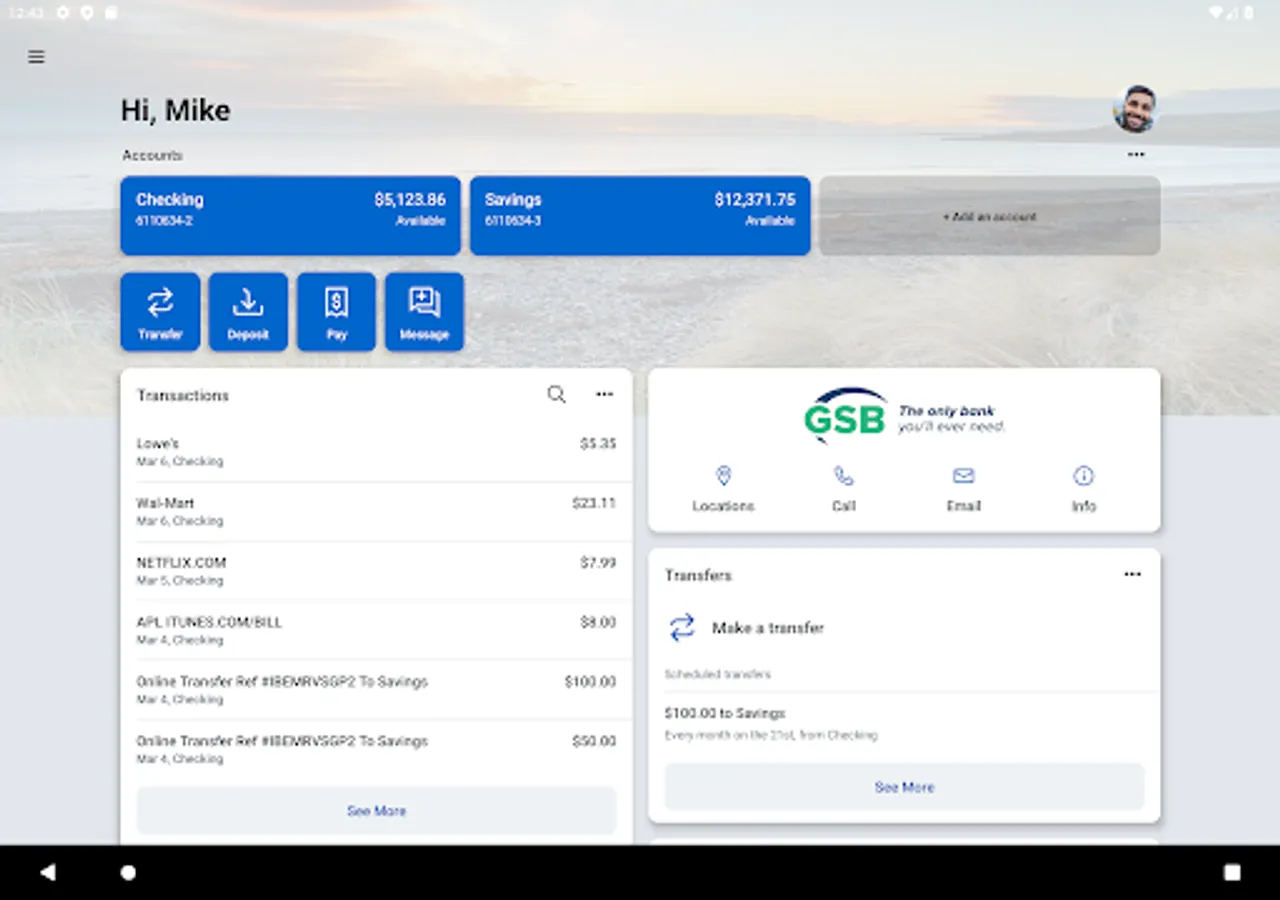Open the Checking account card
Image resolution: width=1280 pixels, height=900 pixels.
pyautogui.click(x=291, y=216)
